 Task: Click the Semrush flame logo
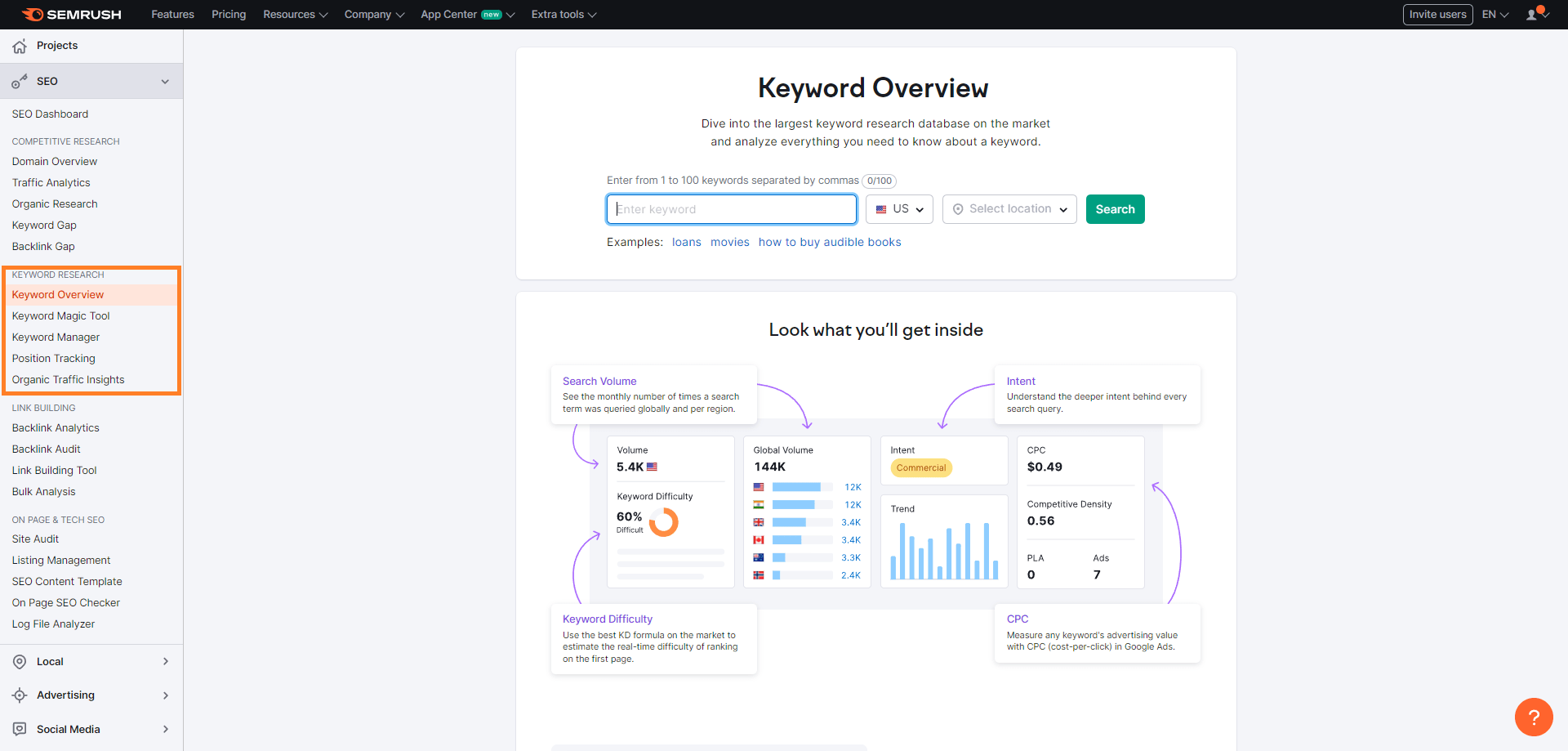tap(33, 14)
